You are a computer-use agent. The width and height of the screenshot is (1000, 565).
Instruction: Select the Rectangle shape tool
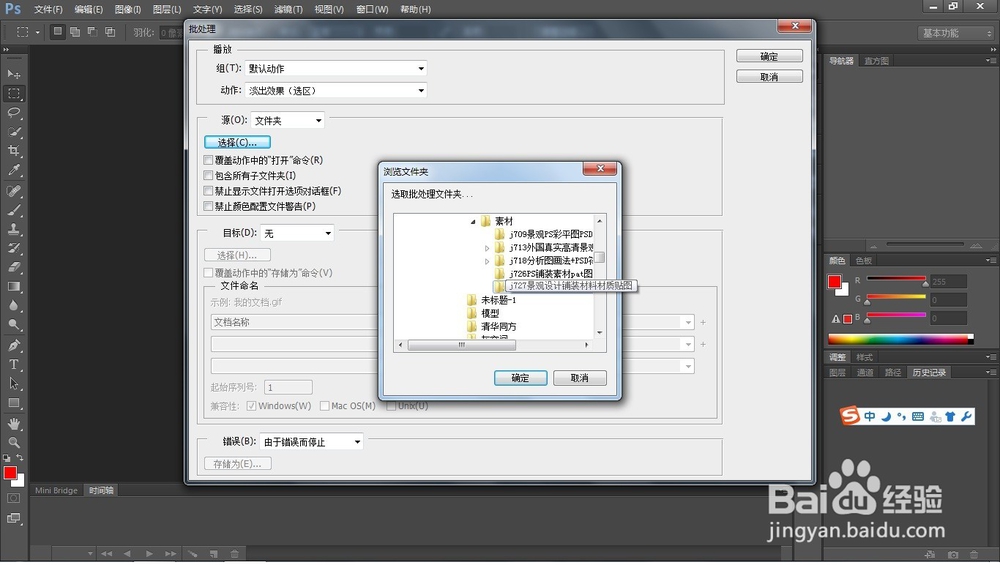pyautogui.click(x=13, y=404)
